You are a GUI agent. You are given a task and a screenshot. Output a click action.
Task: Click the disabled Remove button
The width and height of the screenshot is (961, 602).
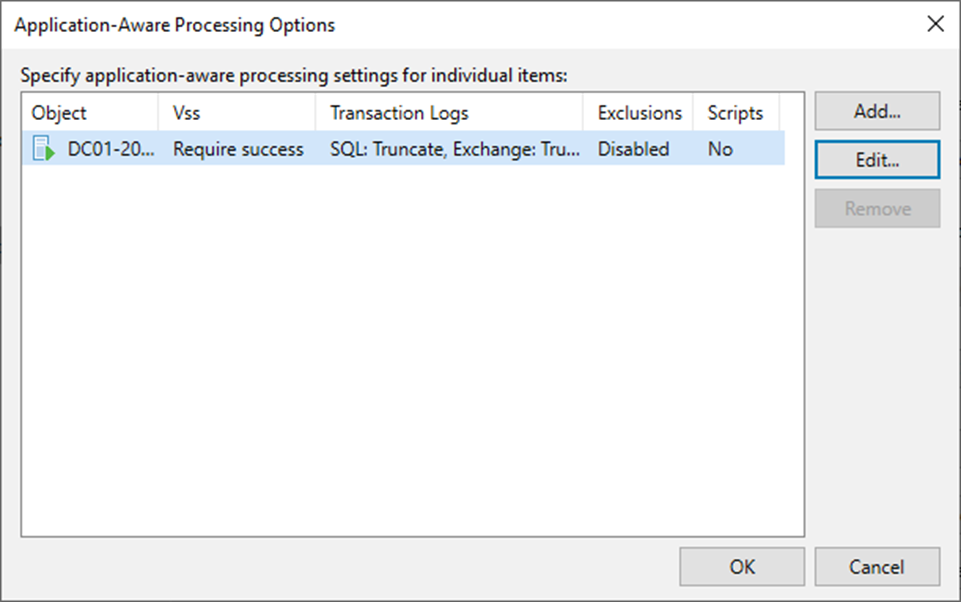pyautogui.click(x=877, y=208)
